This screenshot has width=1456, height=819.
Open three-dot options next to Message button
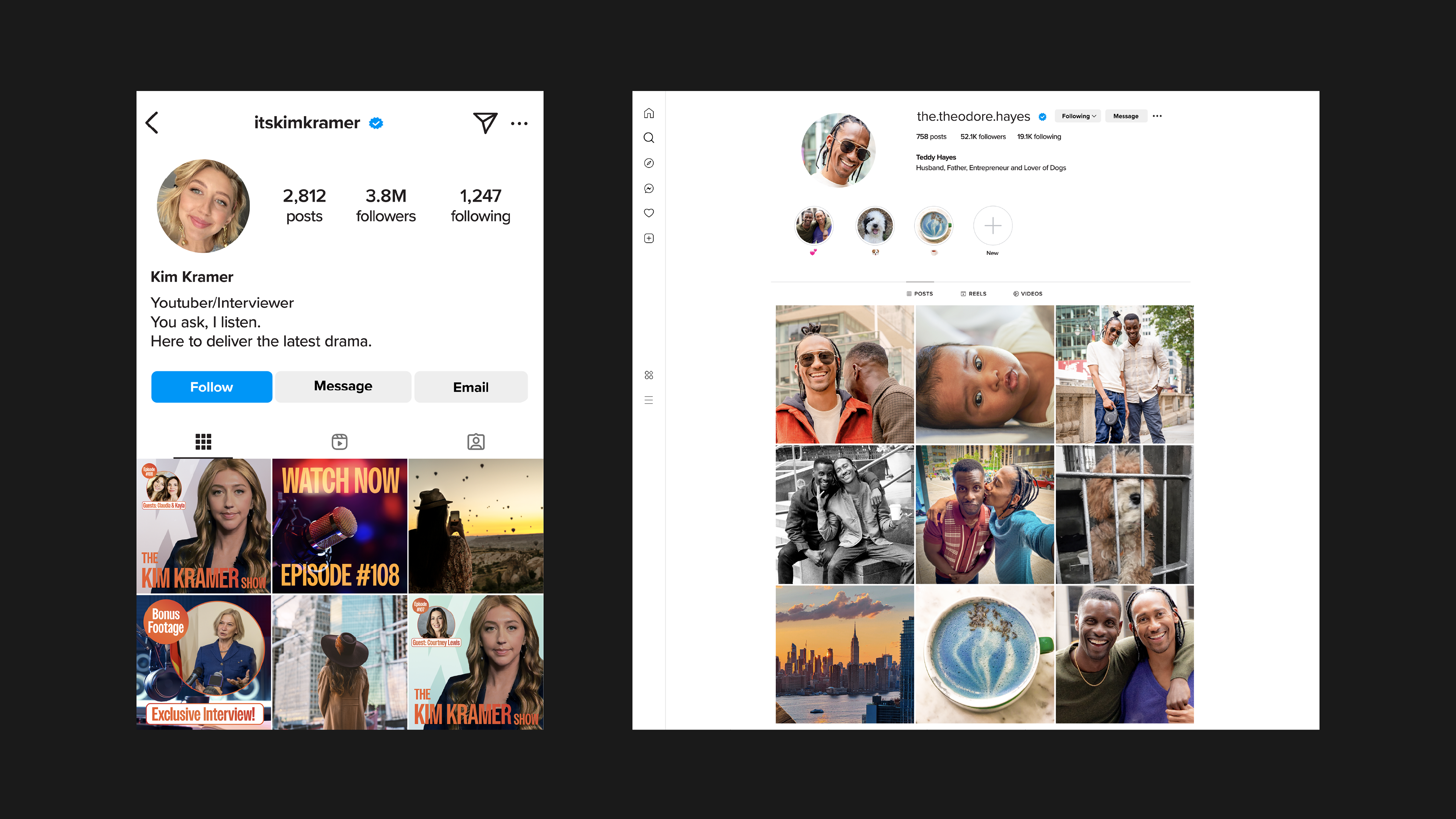click(1157, 116)
